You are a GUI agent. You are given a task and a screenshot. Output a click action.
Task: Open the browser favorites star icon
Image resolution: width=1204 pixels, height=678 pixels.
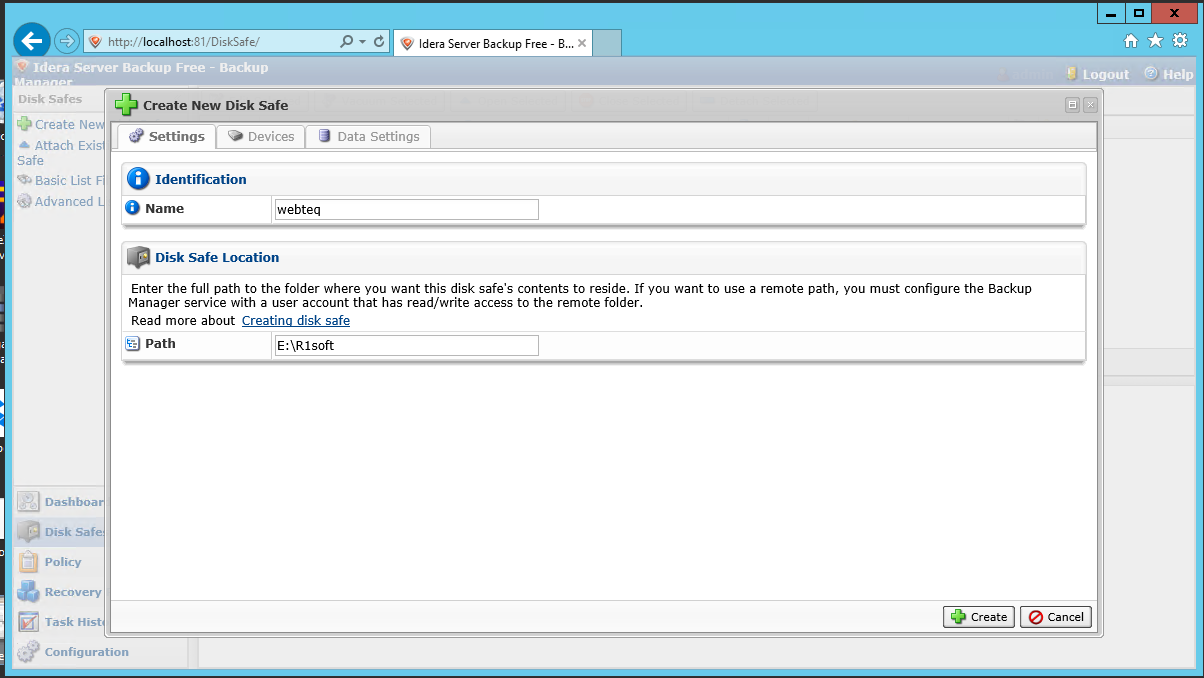pos(1155,41)
